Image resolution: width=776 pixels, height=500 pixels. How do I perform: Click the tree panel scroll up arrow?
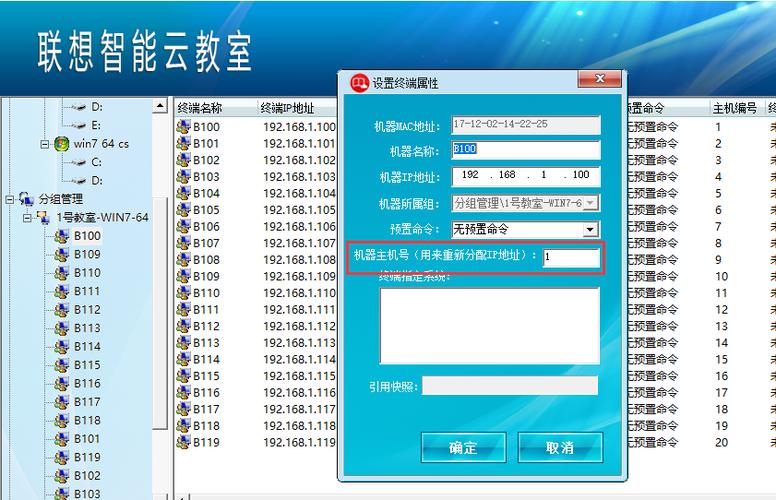tap(160, 106)
